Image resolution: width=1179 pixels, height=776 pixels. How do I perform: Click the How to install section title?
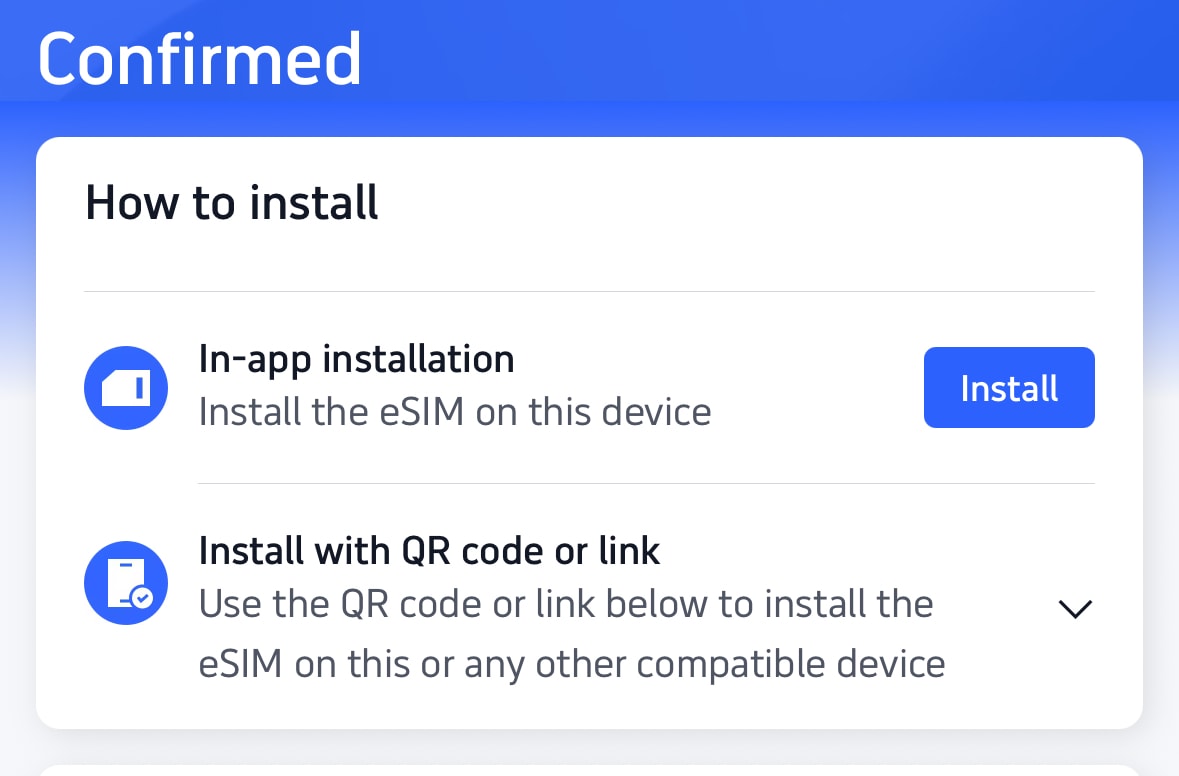point(231,203)
